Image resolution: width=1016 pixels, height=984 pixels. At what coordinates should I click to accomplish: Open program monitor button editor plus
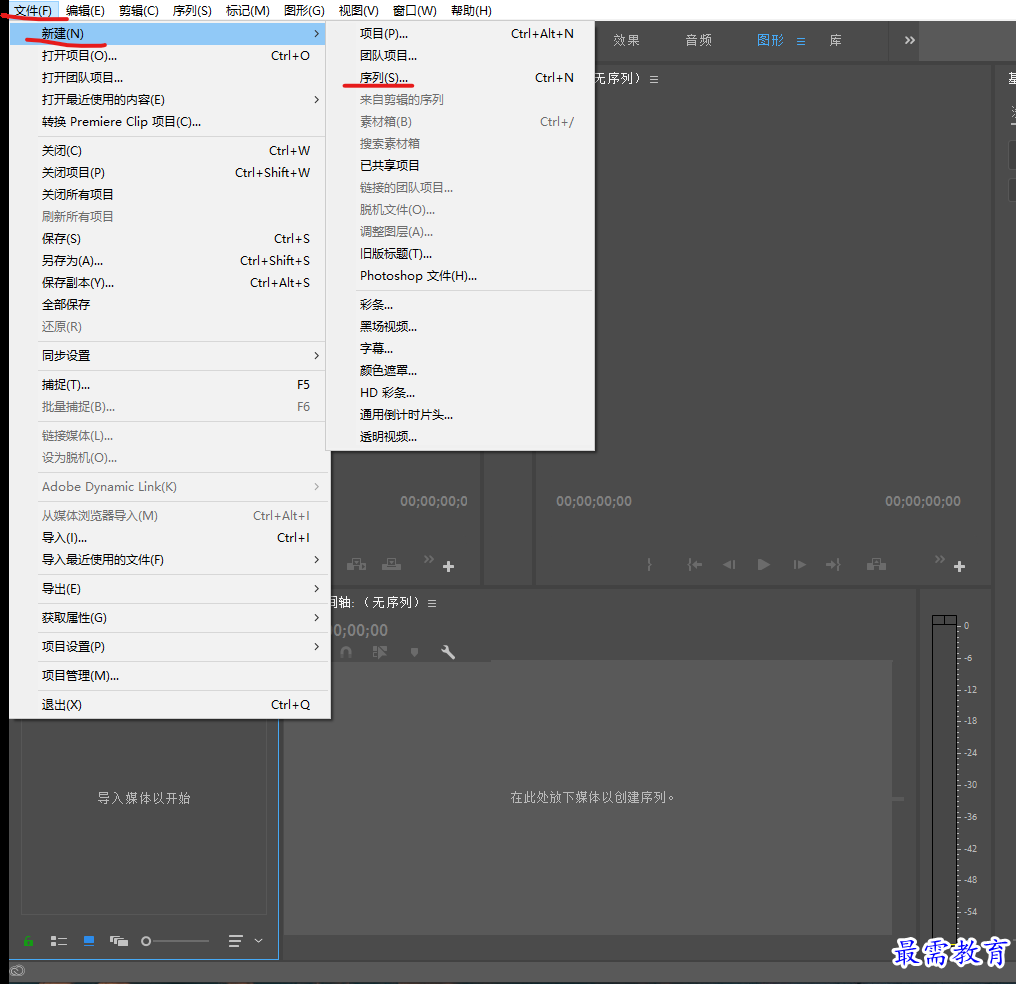pyautogui.click(x=960, y=567)
